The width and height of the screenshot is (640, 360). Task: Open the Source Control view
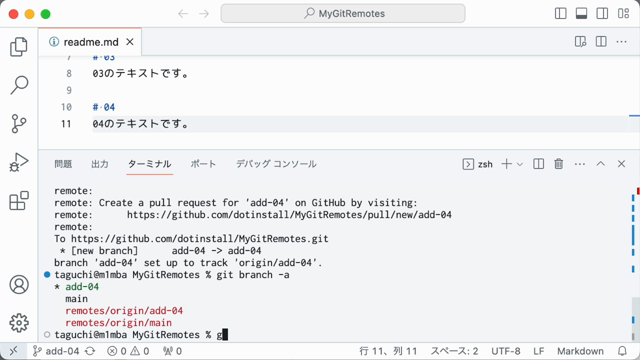tap(19, 124)
